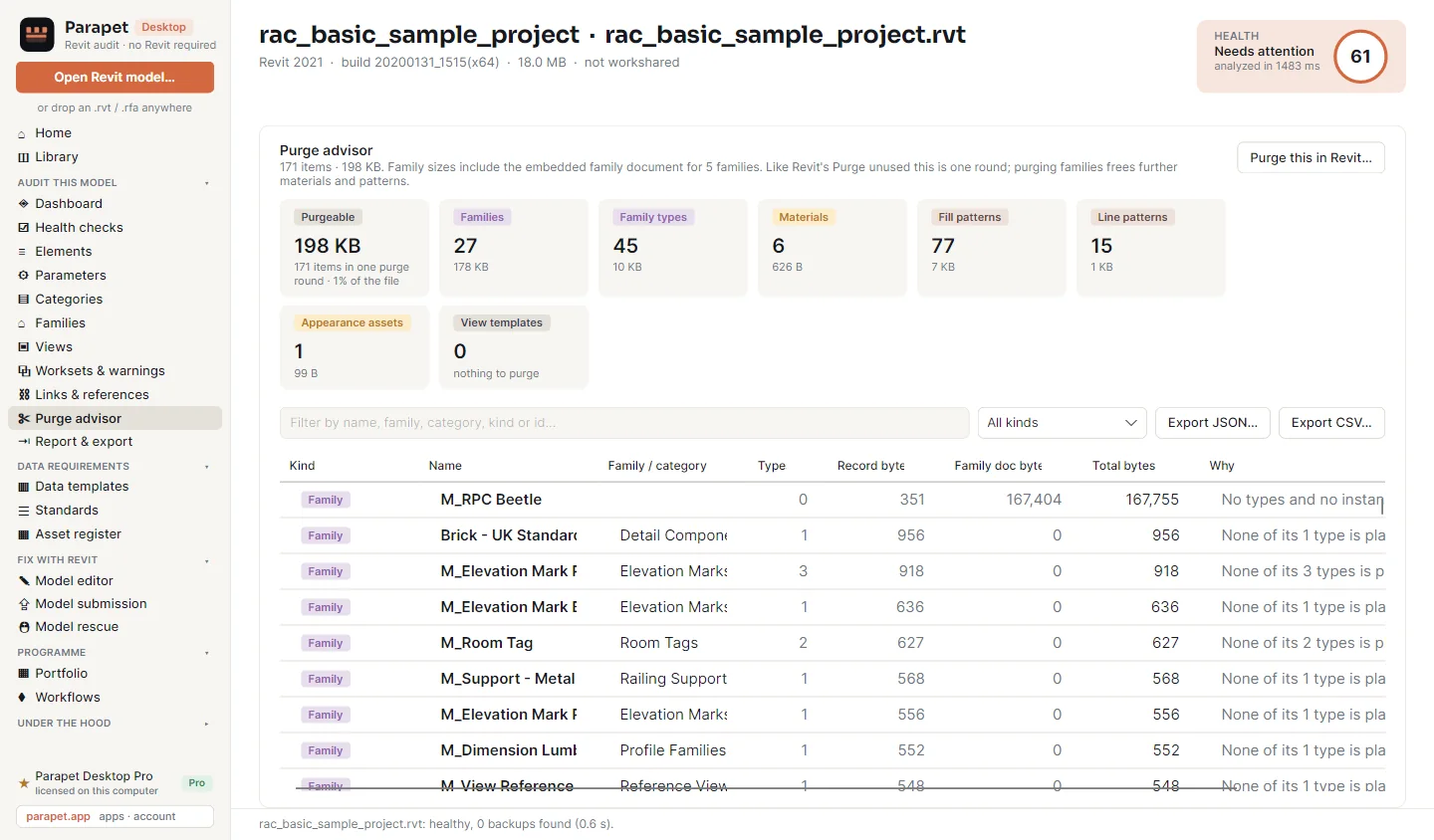
Task: Click the Health checks icon
Action: (23, 228)
